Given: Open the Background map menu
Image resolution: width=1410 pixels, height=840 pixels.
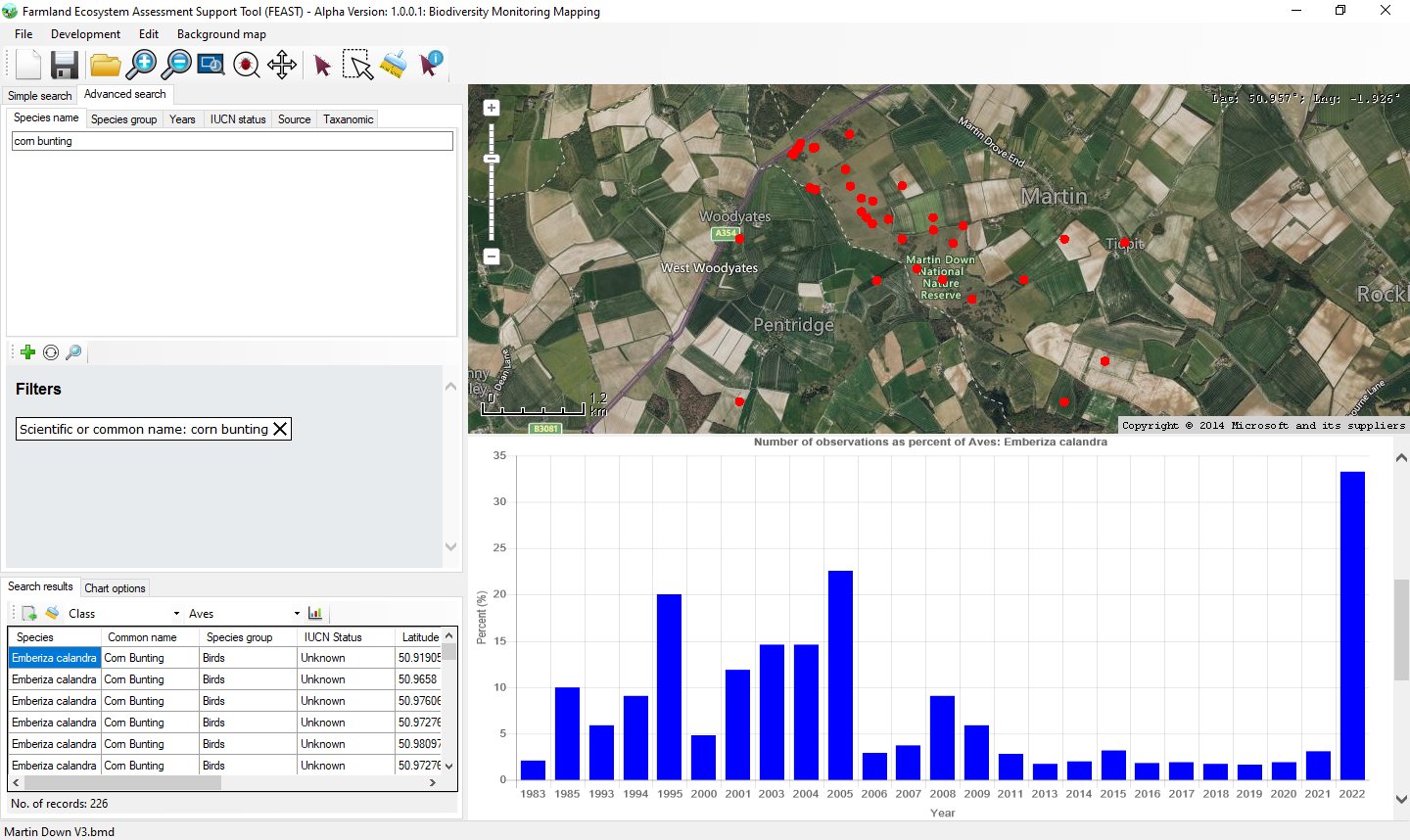Looking at the screenshot, I should 221,34.
